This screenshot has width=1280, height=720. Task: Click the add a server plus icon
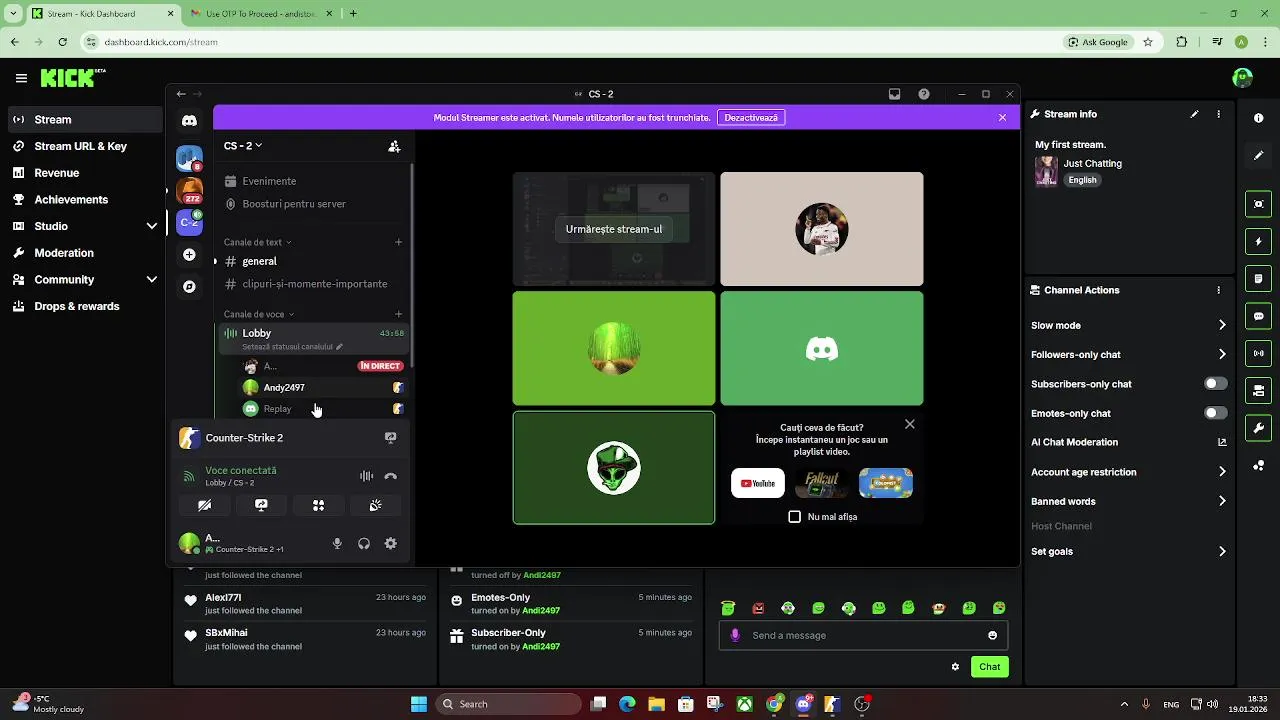click(x=189, y=255)
